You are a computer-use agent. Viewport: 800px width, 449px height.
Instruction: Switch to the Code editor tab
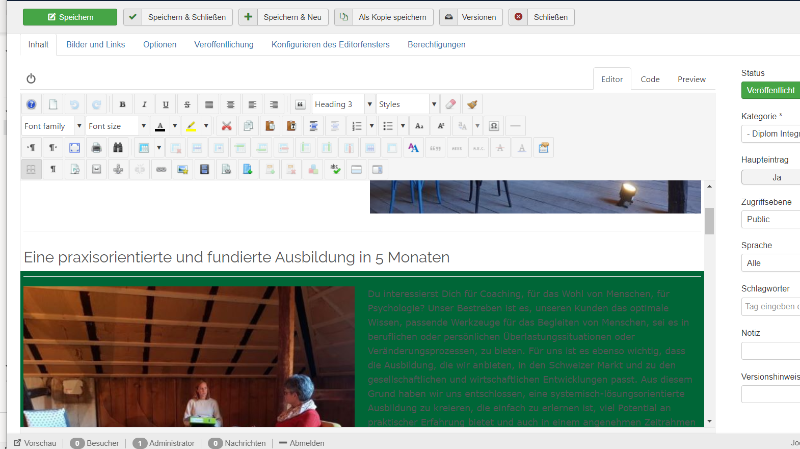649,79
